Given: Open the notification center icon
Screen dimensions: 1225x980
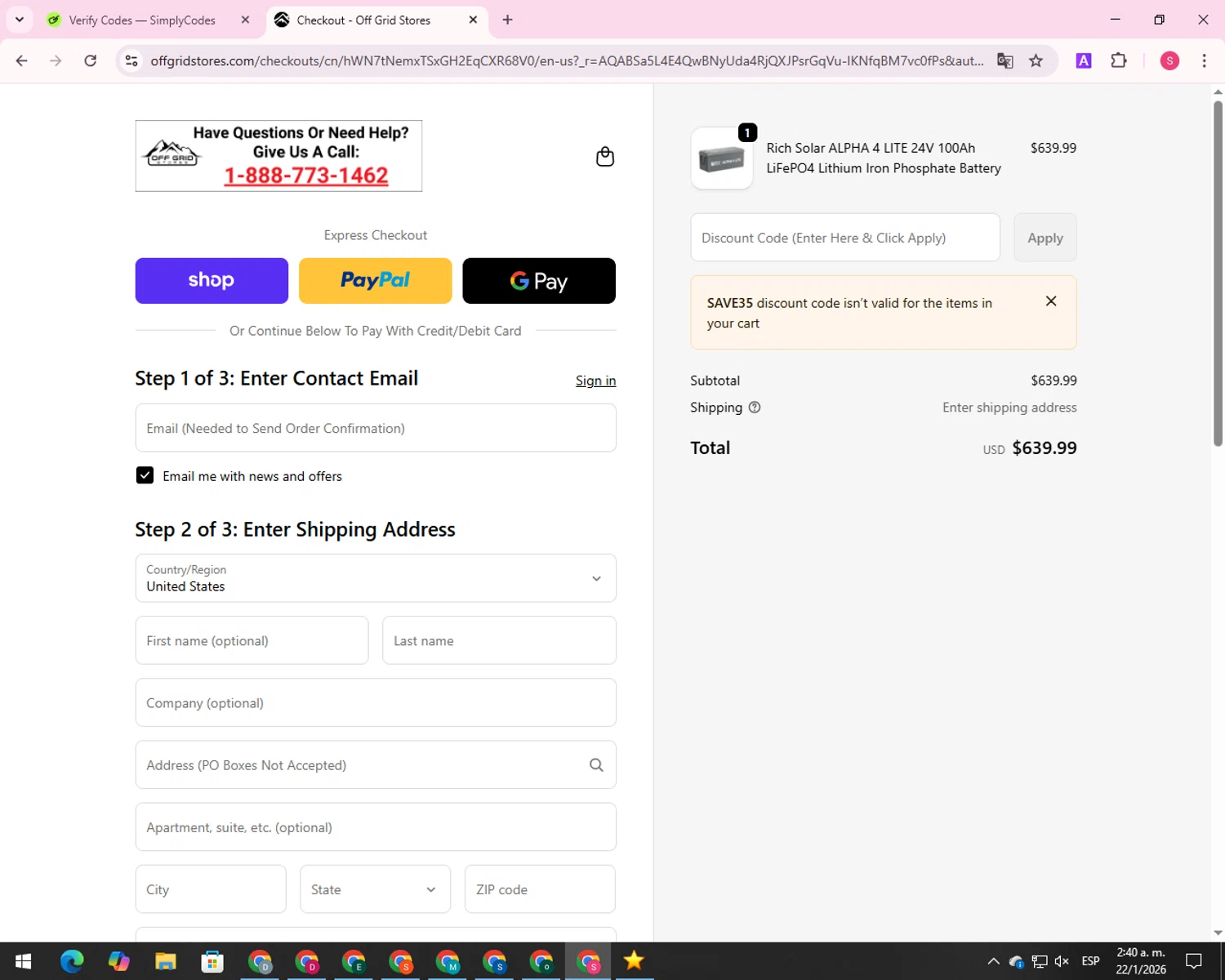Looking at the screenshot, I should click(x=1194, y=961).
